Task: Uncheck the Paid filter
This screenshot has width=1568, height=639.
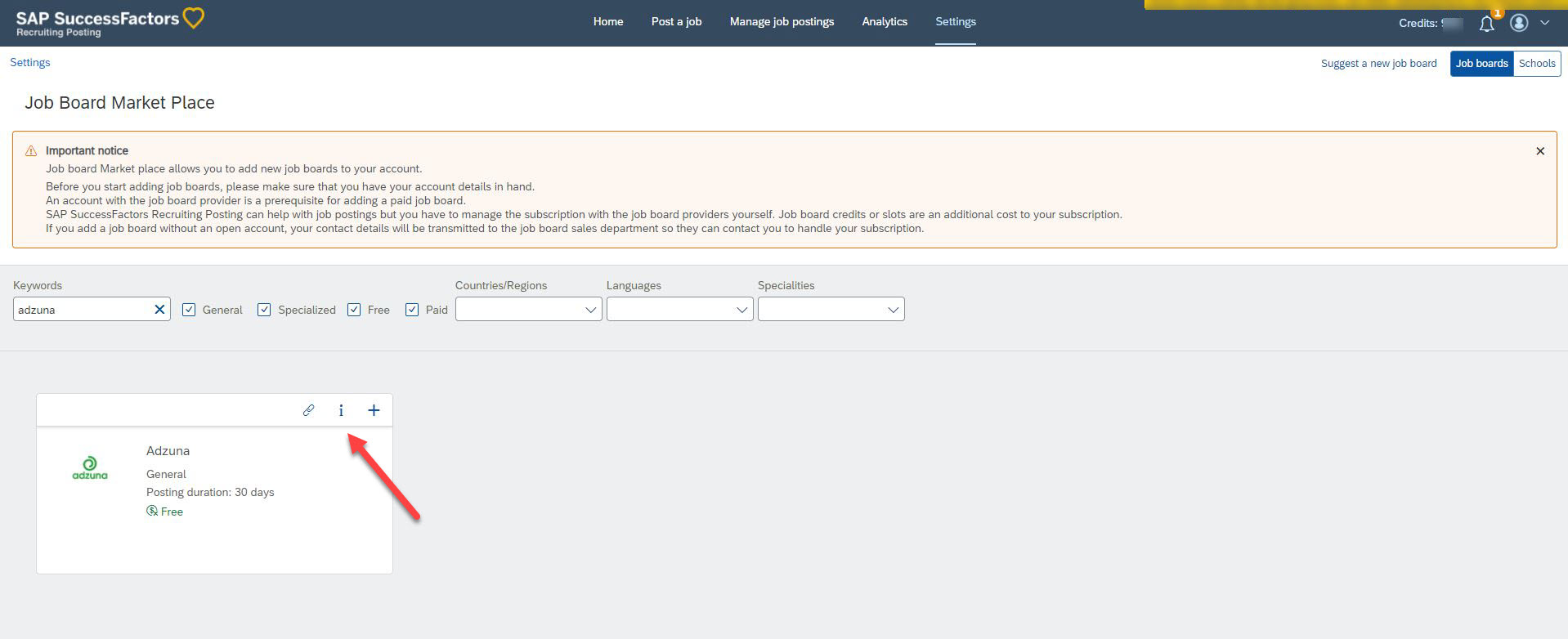Action: [412, 310]
